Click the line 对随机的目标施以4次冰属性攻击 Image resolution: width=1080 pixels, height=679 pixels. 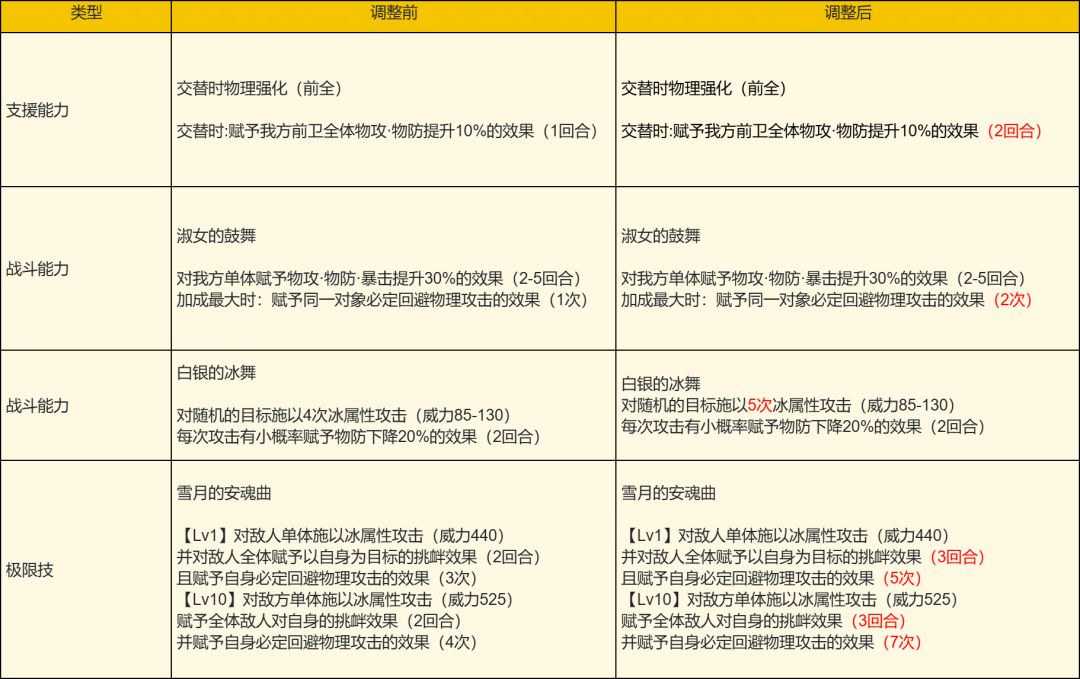pyautogui.click(x=344, y=415)
